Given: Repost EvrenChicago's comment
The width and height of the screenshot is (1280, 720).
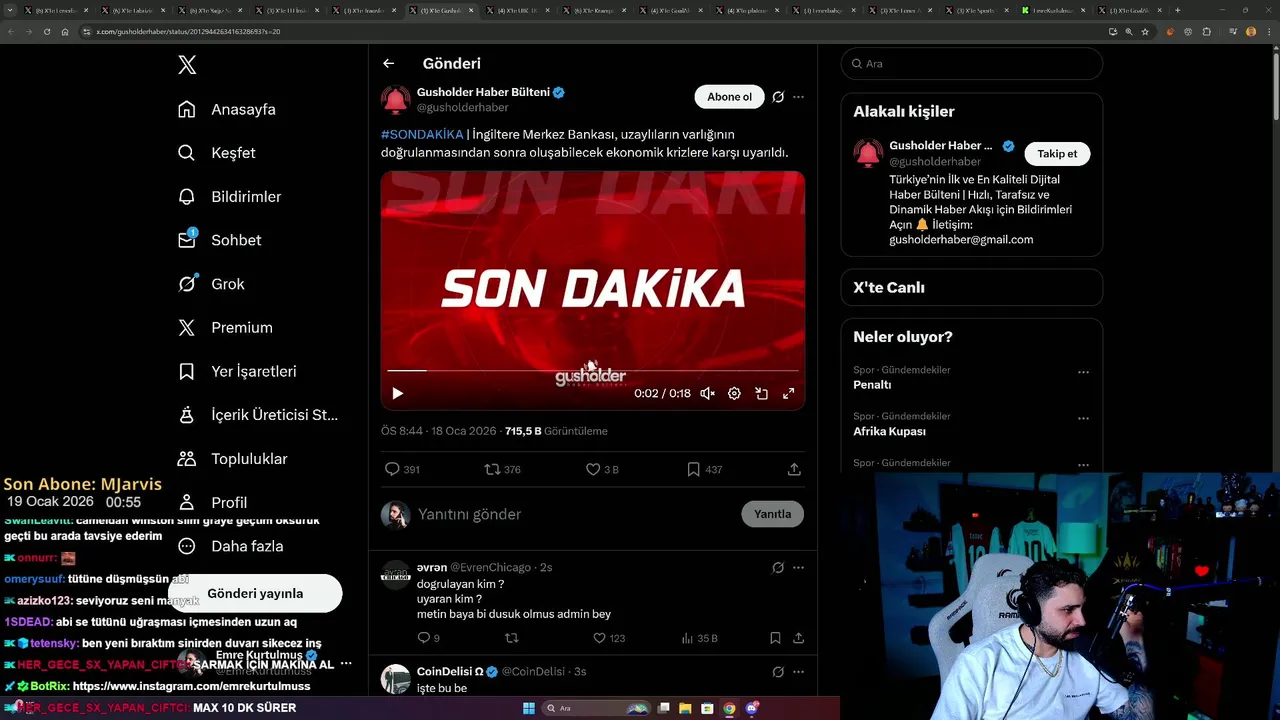Looking at the screenshot, I should pyautogui.click(x=512, y=638).
